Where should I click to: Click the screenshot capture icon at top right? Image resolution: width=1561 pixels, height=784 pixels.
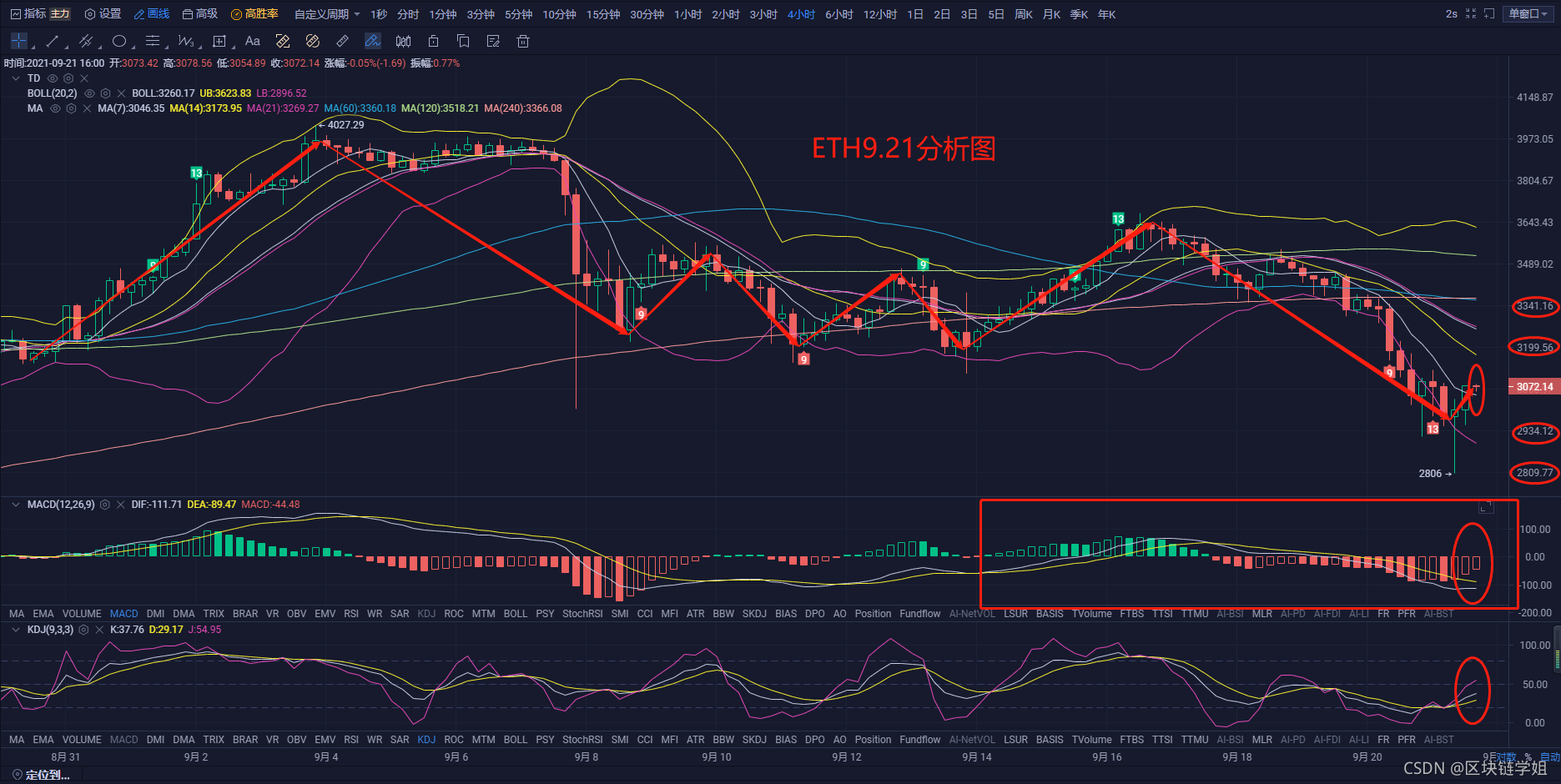click(x=1489, y=14)
